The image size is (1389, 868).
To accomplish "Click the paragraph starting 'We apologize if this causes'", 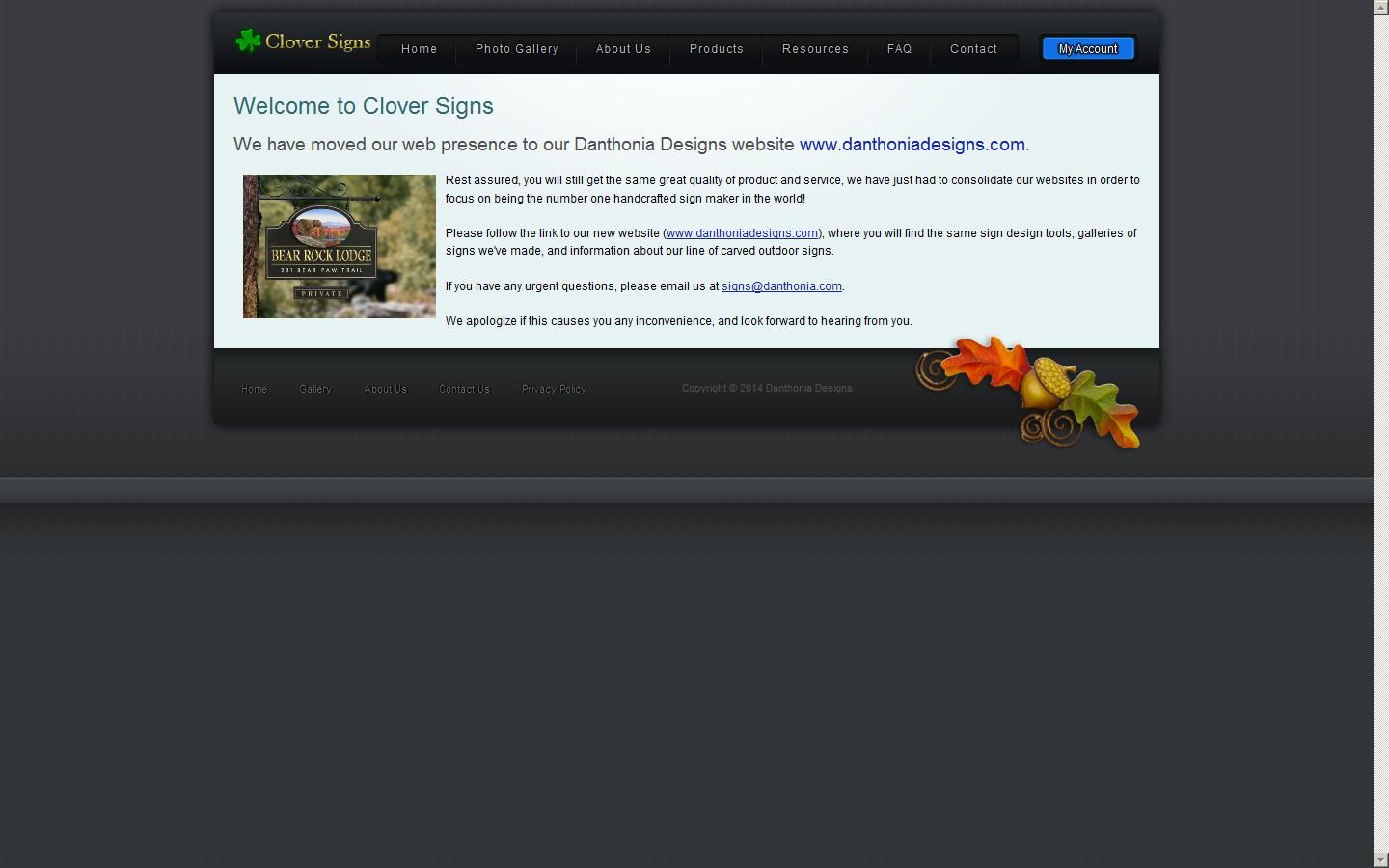I will tap(679, 321).
